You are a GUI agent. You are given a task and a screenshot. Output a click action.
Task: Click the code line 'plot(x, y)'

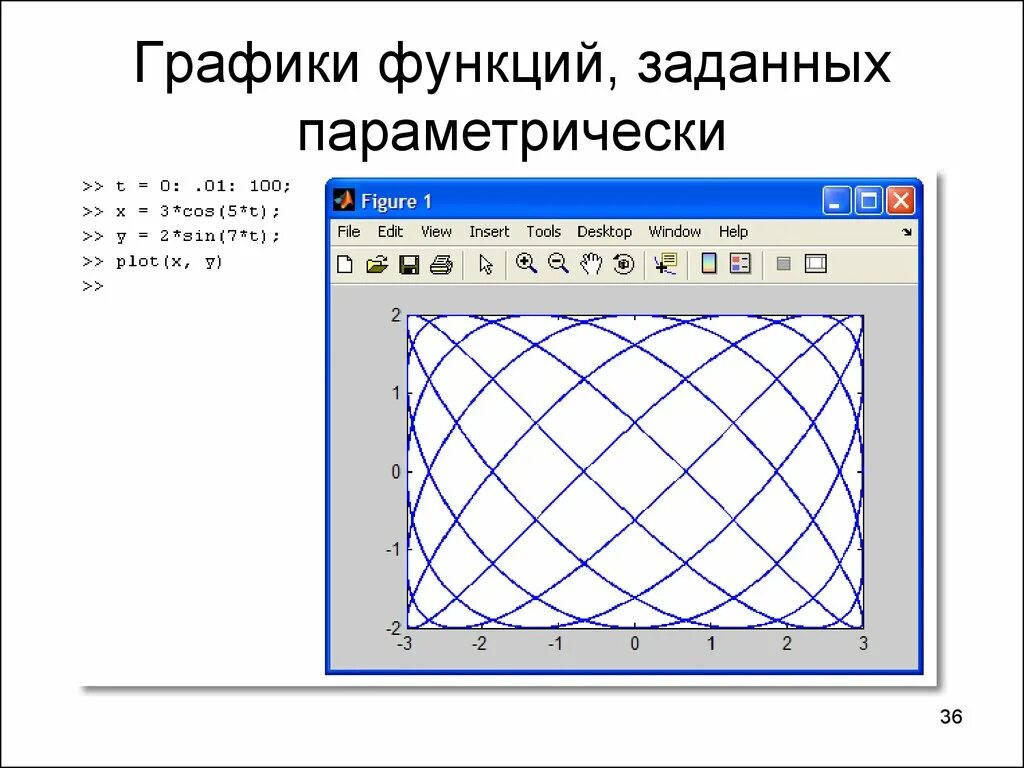coord(169,262)
